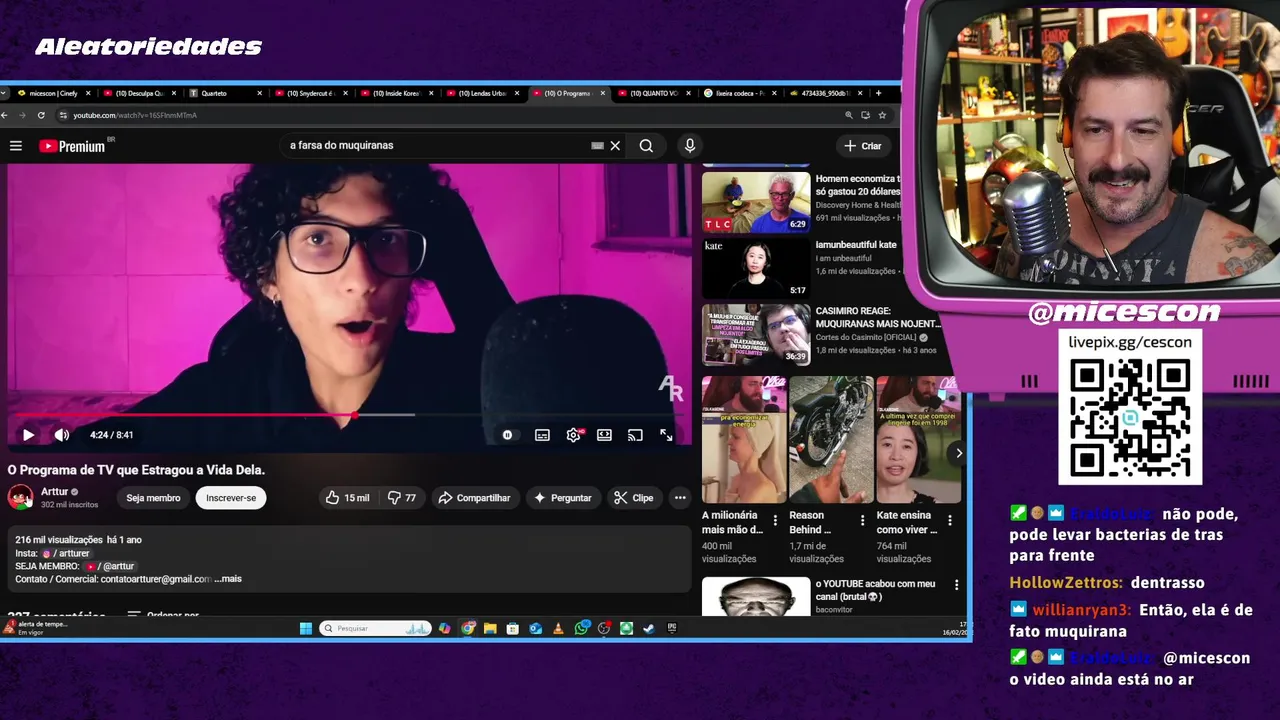This screenshot has width=1280, height=720.
Task: Click Compartilhar to share the video
Action: pyautogui.click(x=474, y=498)
